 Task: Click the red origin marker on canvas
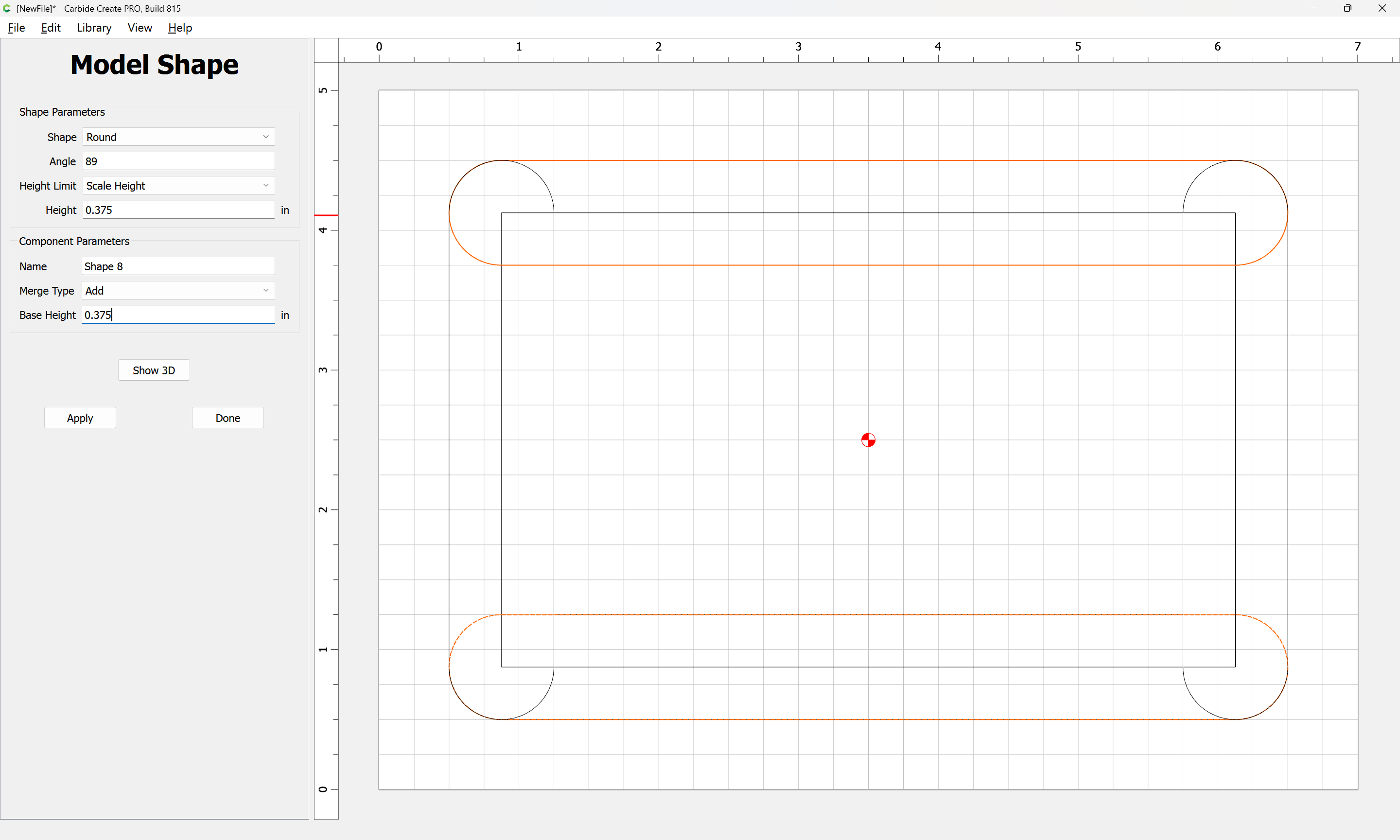pyautogui.click(x=868, y=440)
